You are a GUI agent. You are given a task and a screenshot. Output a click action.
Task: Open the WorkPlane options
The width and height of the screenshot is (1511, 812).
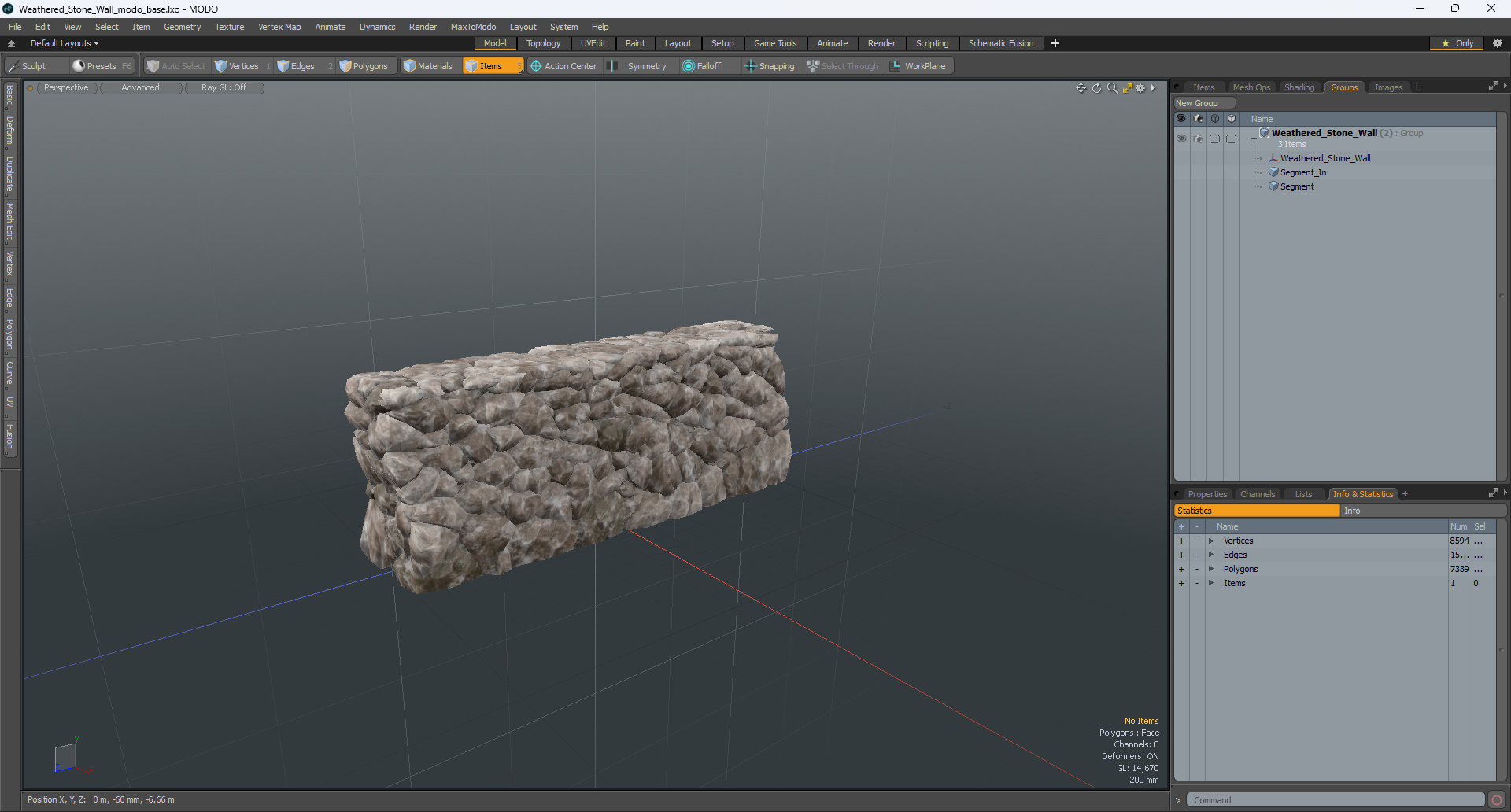(918, 66)
